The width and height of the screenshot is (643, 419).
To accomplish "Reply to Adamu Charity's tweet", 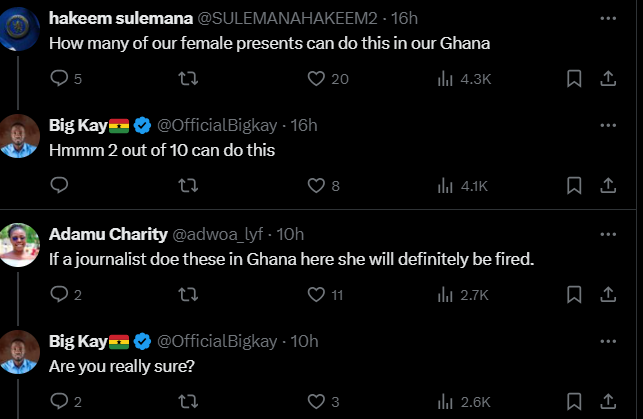I will pyautogui.click(x=58, y=294).
